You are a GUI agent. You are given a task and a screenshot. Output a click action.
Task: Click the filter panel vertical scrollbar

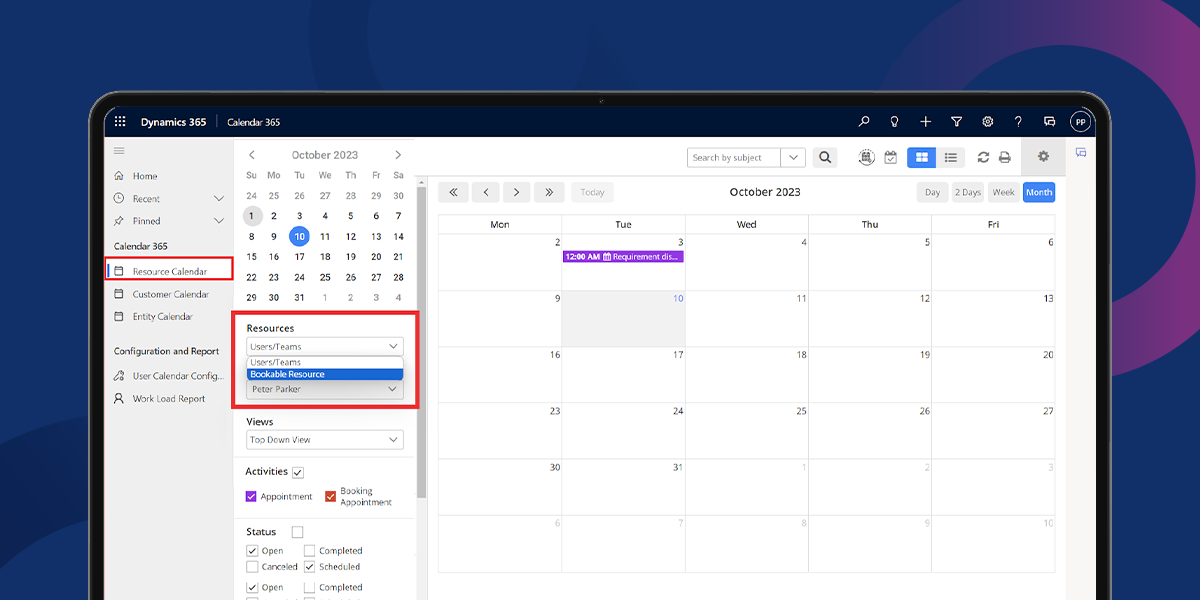click(422, 340)
